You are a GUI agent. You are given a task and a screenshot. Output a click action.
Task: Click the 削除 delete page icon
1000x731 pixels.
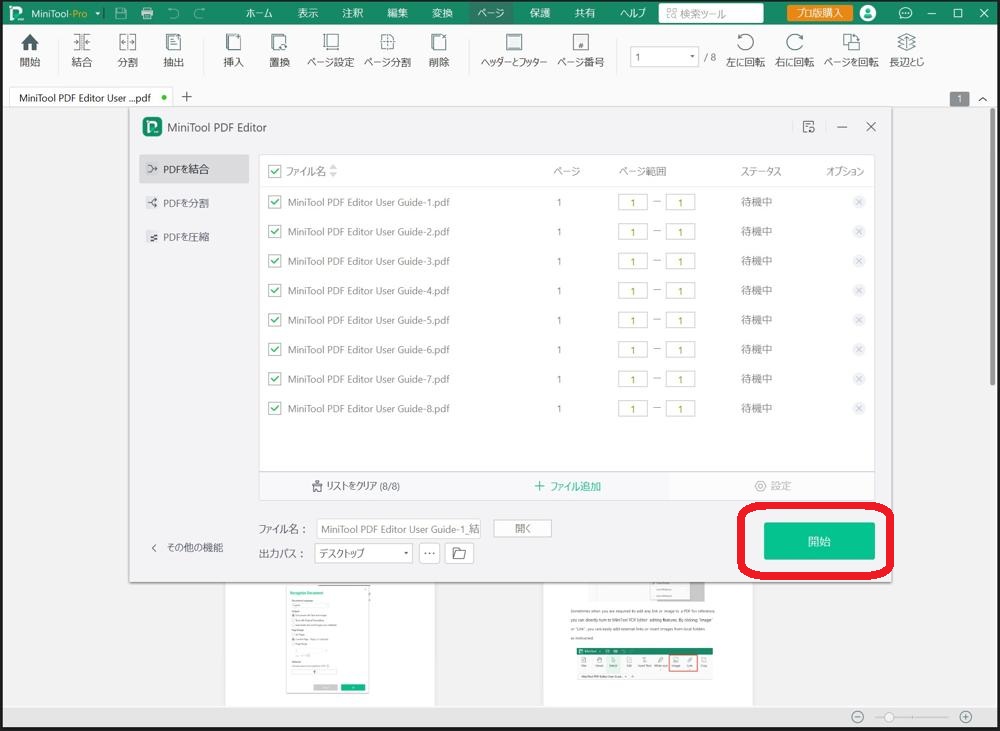(439, 50)
